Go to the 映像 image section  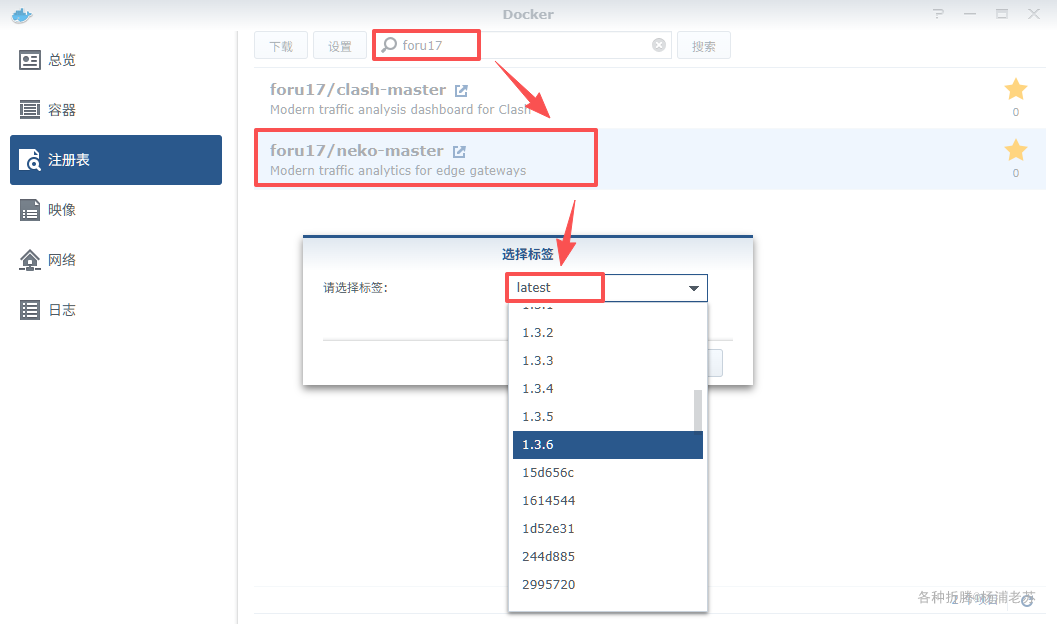pos(116,210)
